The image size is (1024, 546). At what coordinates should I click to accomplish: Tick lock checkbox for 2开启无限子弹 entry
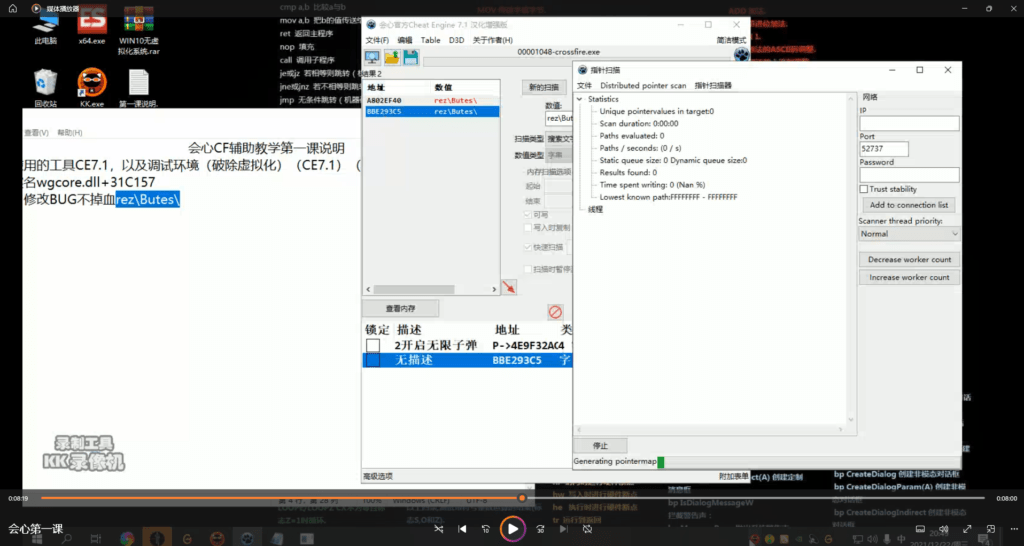[373, 345]
